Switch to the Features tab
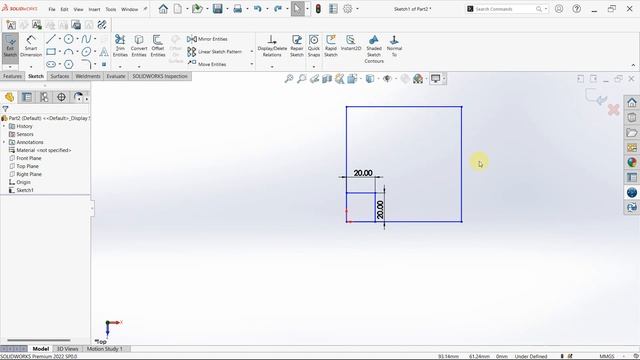 click(x=12, y=76)
